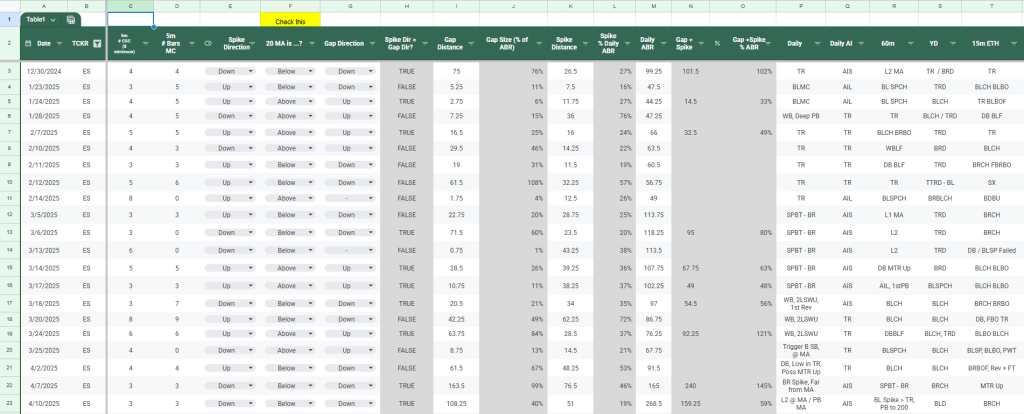
Task: Click the table view icon beside Table1
Action: click(71, 19)
